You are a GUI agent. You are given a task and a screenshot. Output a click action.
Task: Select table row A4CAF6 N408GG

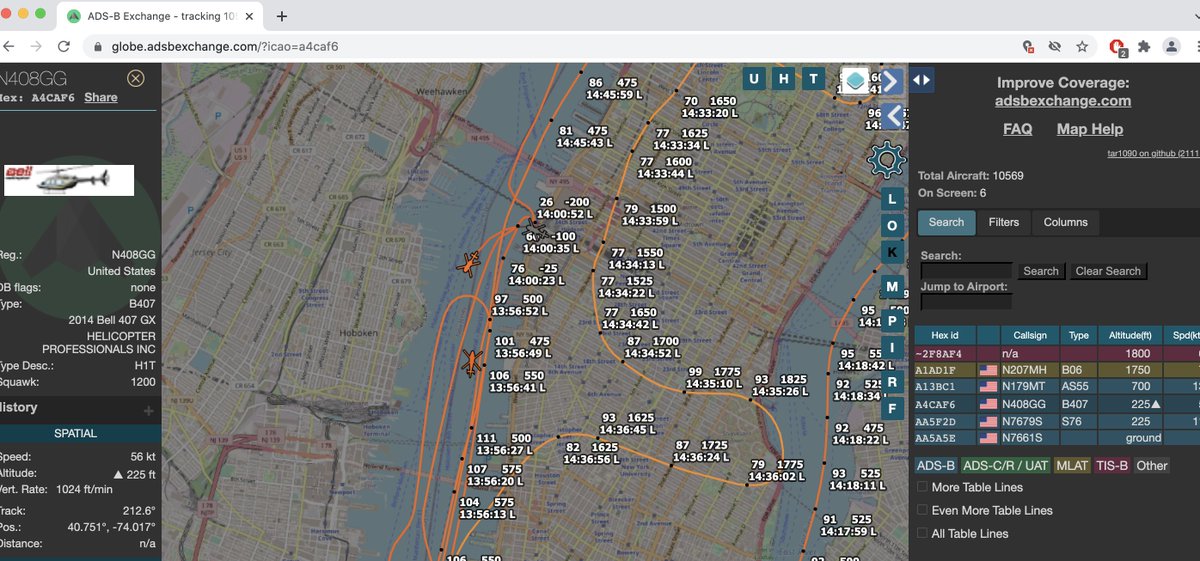point(1057,404)
